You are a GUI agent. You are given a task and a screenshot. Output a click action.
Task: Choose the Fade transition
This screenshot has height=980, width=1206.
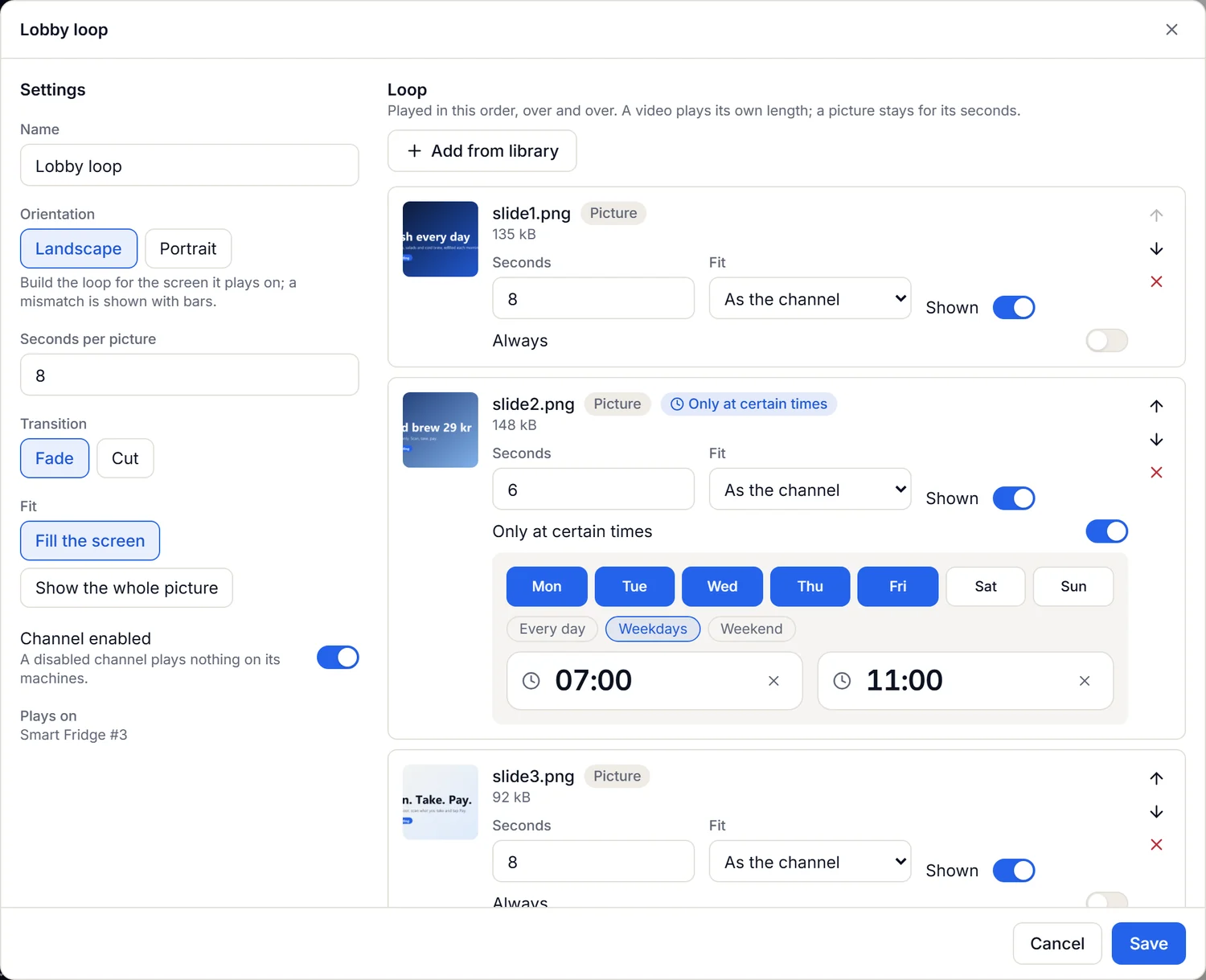coord(55,458)
